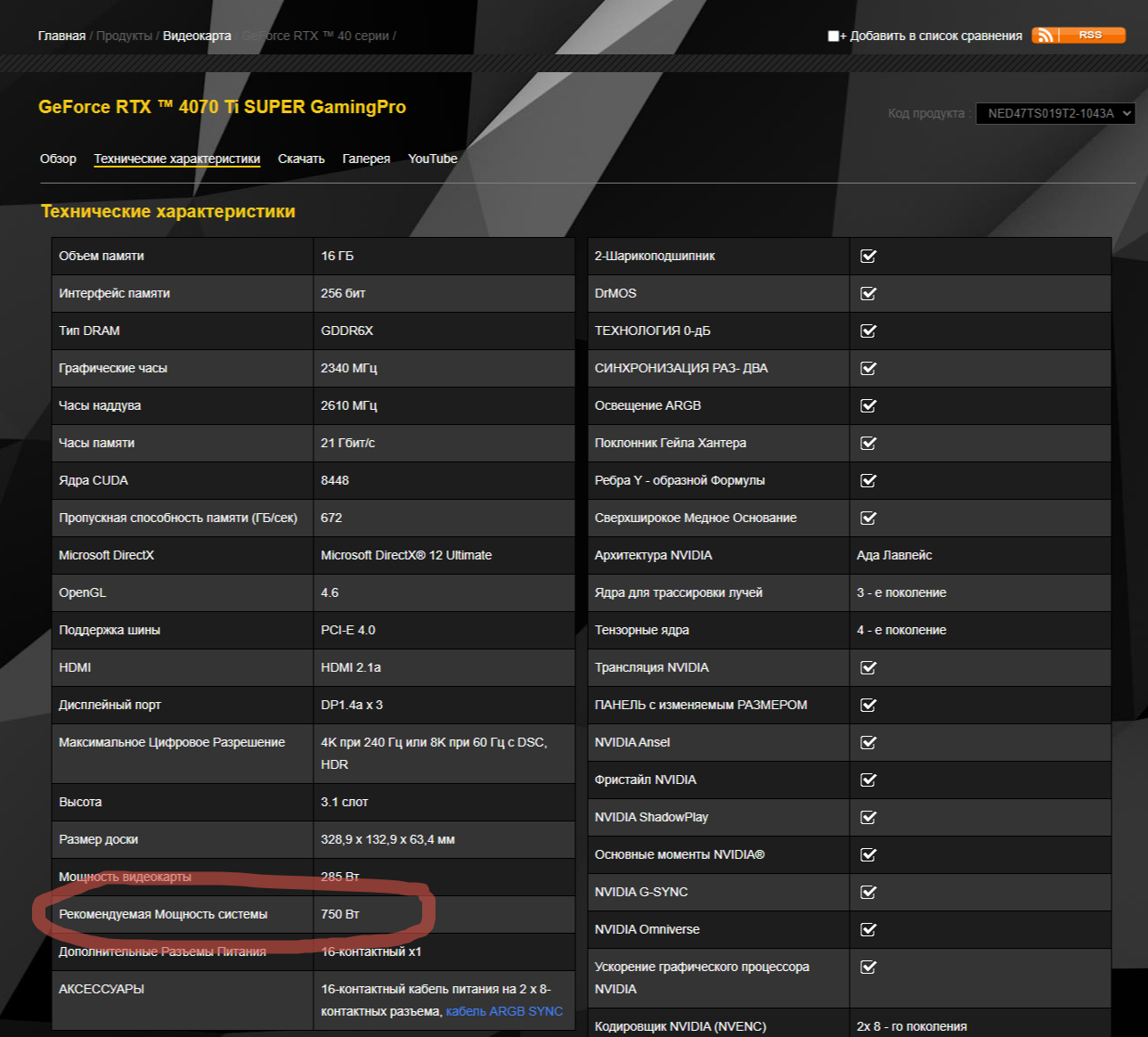
Task: Go to the YouTube tab
Action: click(433, 159)
